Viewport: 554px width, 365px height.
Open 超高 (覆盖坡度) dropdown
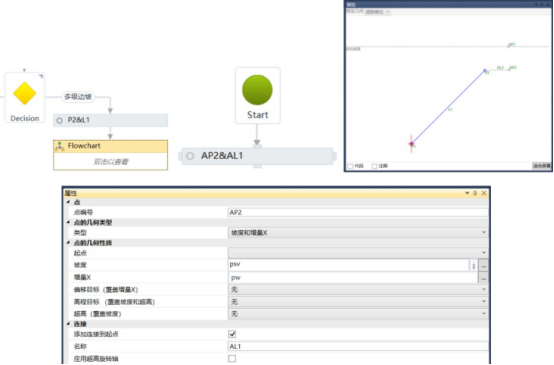point(358,314)
